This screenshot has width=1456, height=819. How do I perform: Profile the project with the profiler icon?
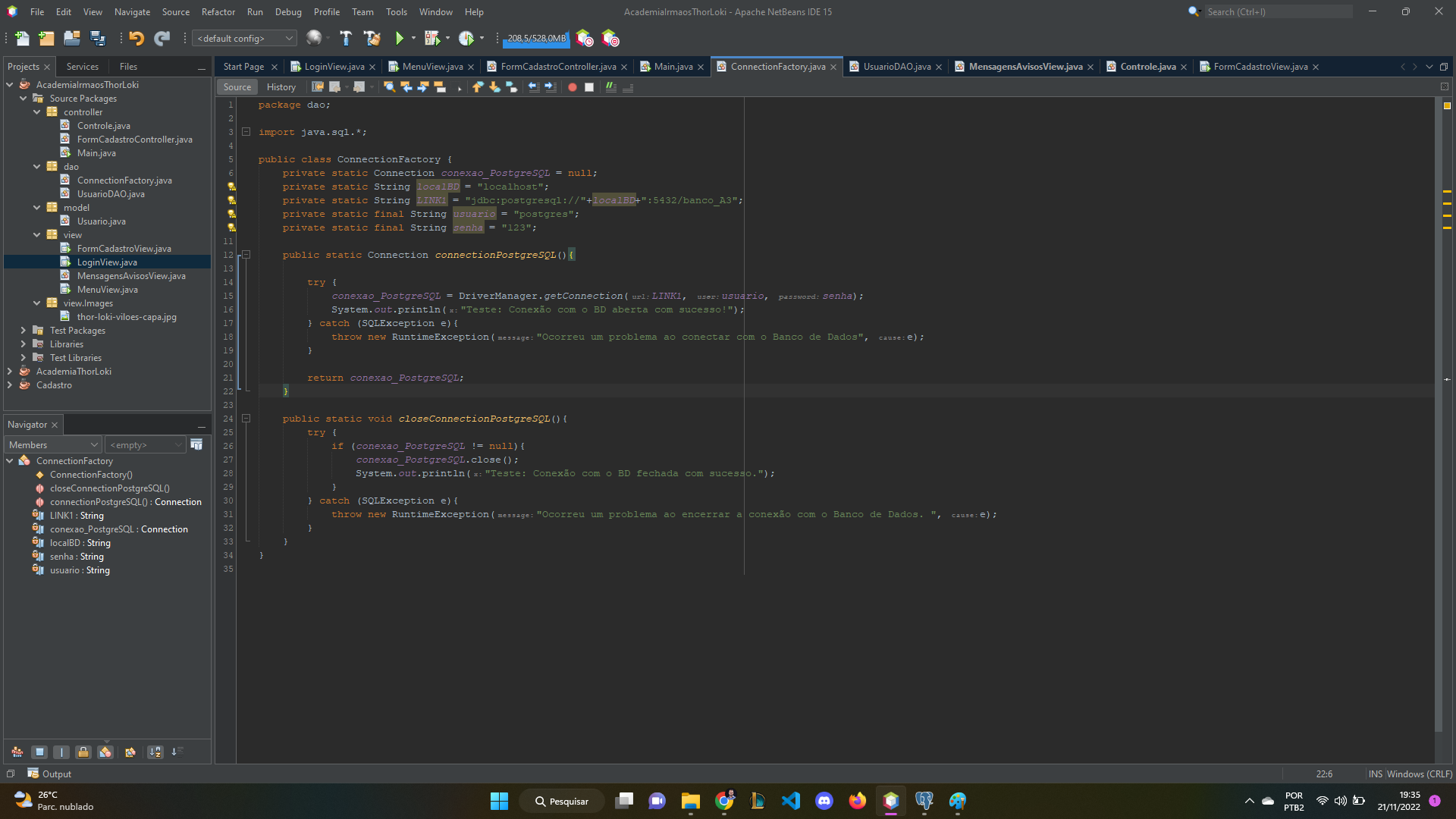tap(467, 38)
